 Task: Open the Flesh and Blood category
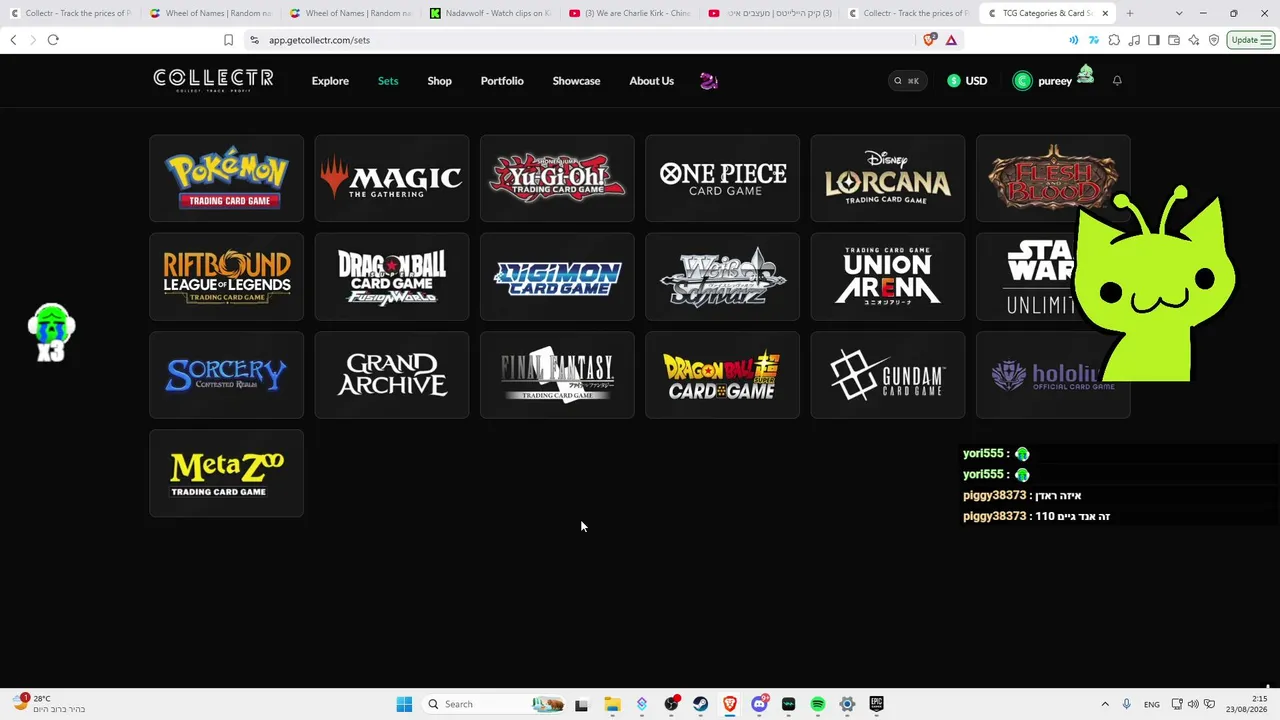[1053, 178]
